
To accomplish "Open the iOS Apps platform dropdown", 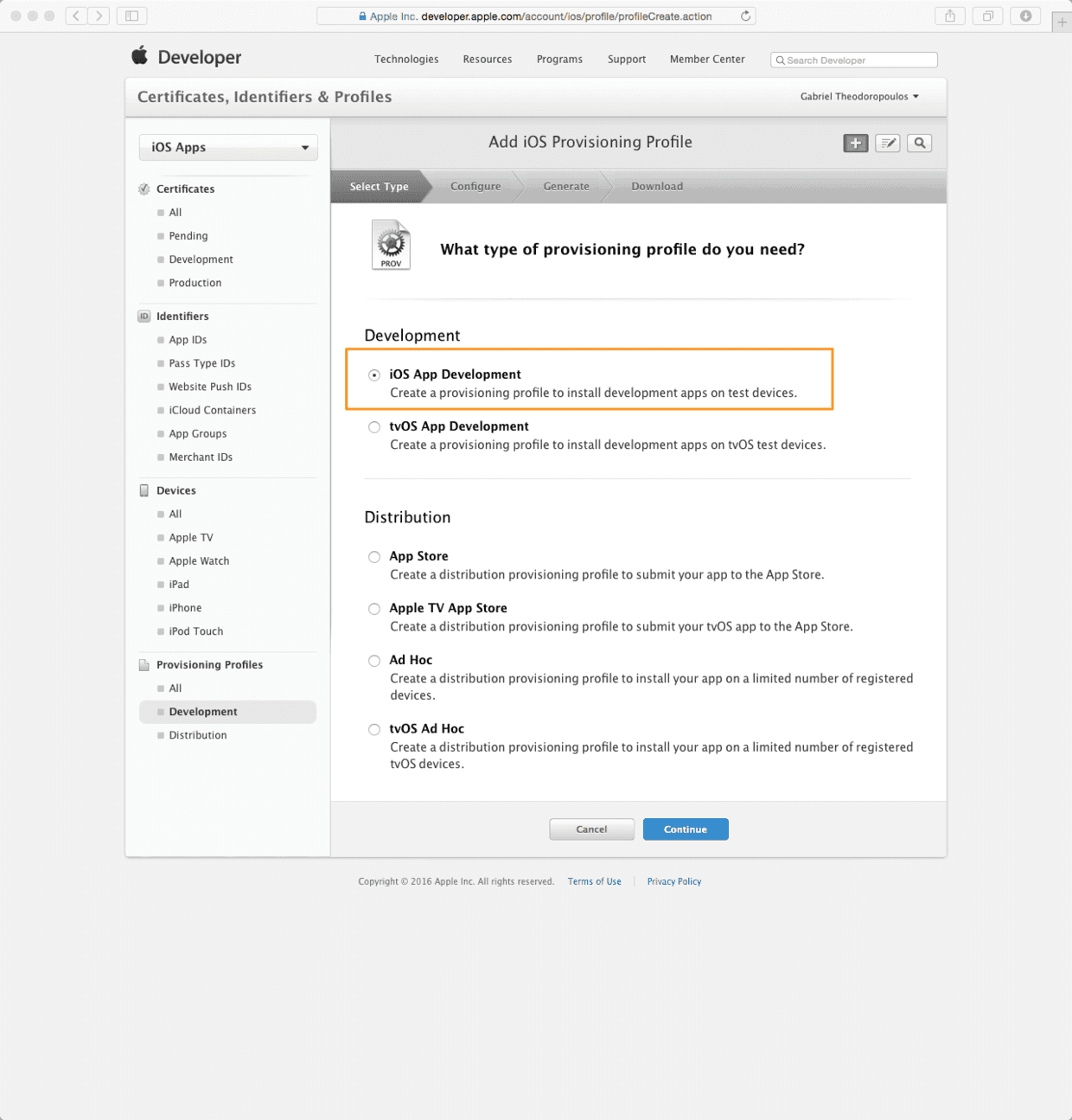I will coord(228,148).
